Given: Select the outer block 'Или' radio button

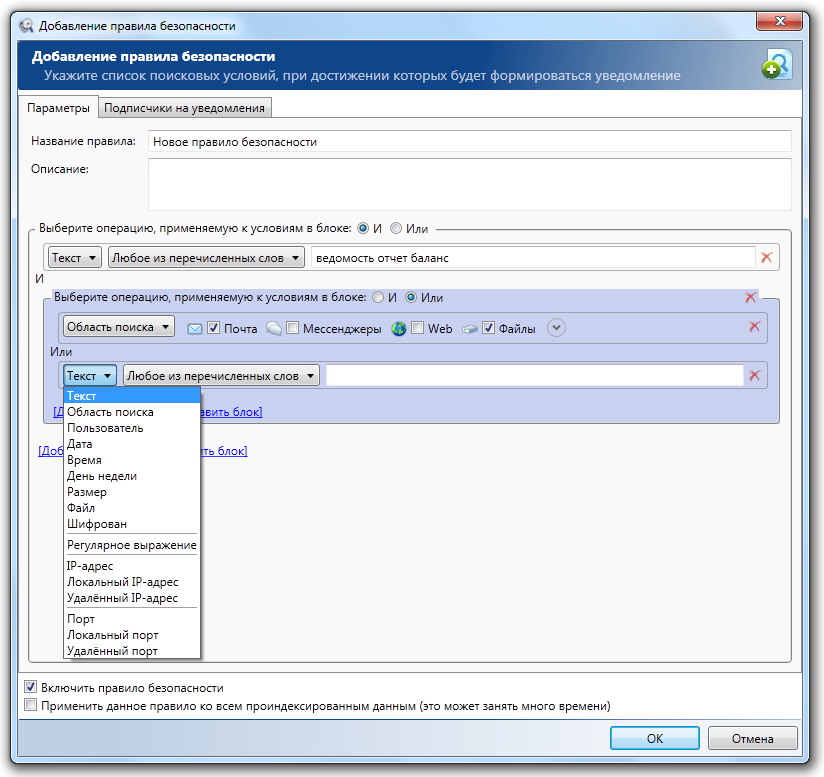Looking at the screenshot, I should click(396, 228).
